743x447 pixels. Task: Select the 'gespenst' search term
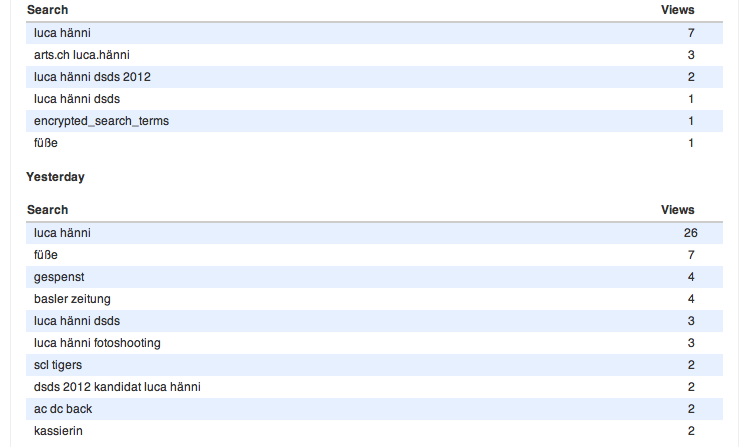[59, 277]
